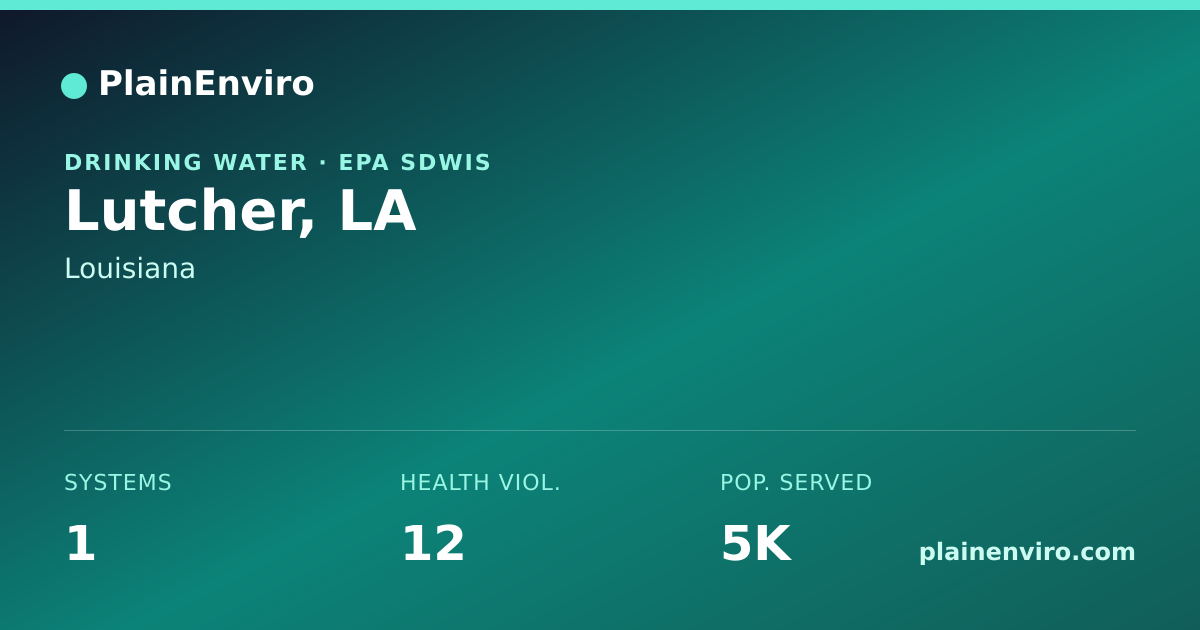Click the horizontal divider line
Screen dimensions: 1200x630
click(600, 431)
